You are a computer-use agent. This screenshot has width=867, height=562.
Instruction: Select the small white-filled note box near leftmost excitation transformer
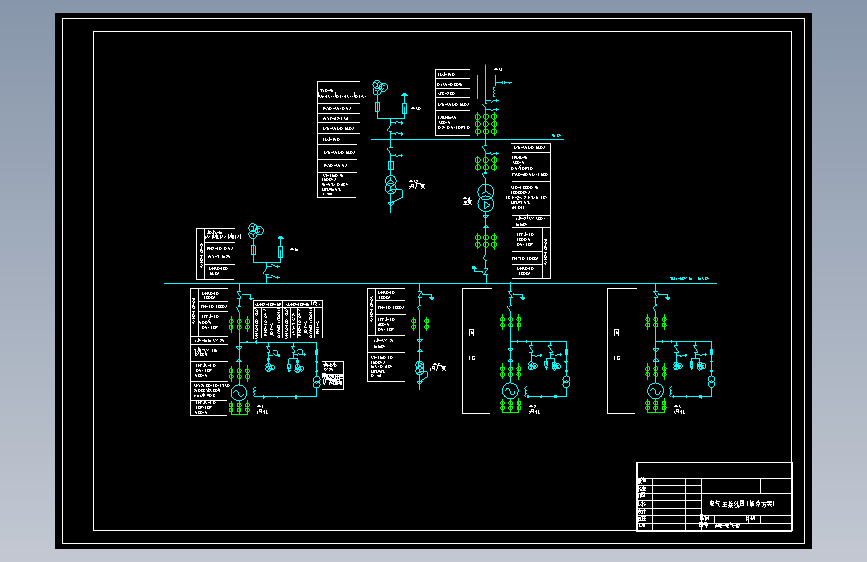333,375
